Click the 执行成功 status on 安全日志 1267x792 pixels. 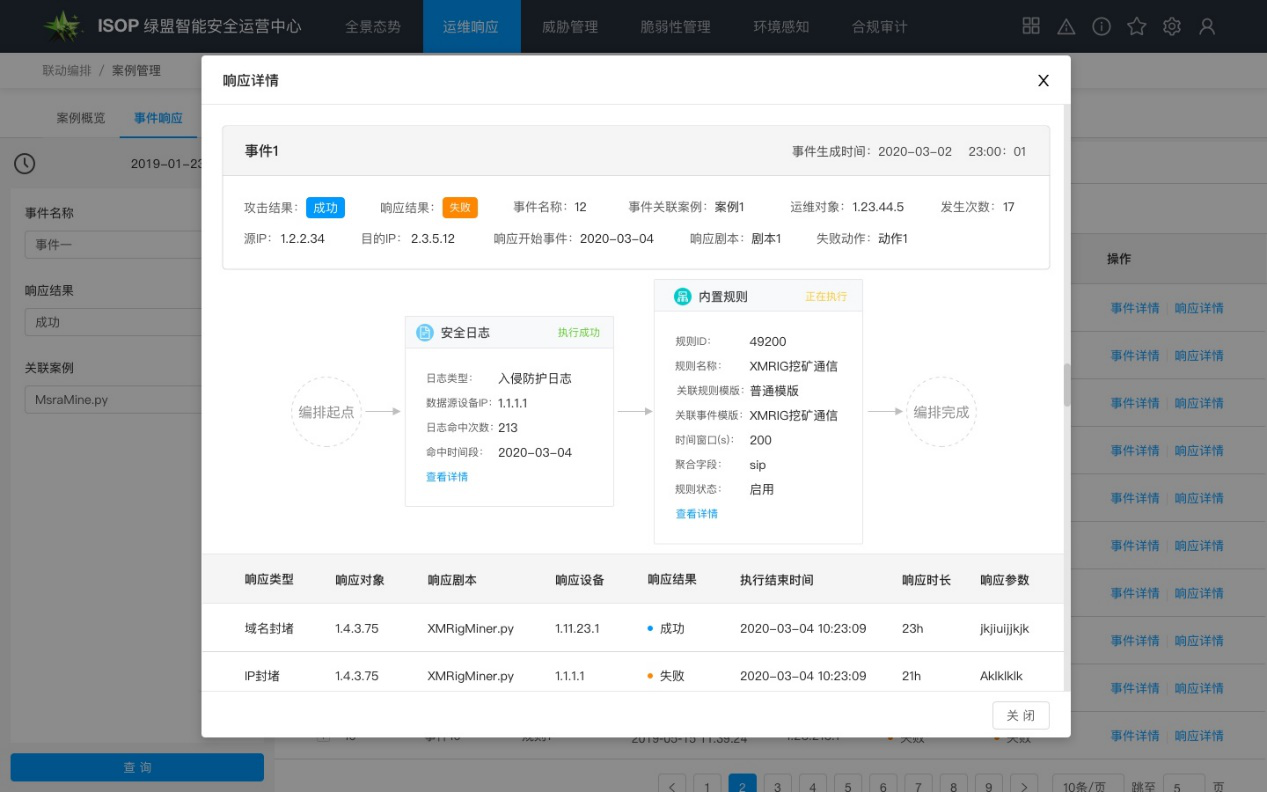579,333
